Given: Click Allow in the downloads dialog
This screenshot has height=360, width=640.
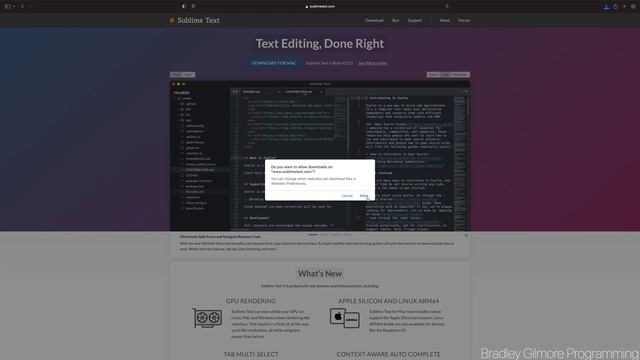Looking at the screenshot, I should click(364, 196).
